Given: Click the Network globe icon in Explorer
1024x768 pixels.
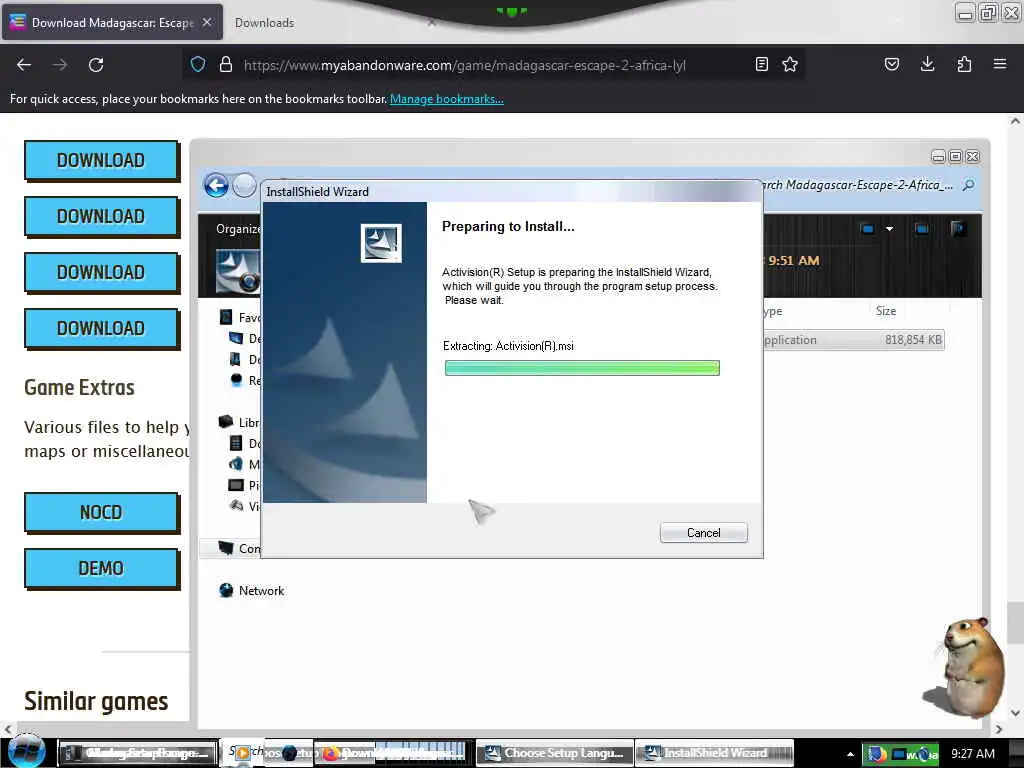Looking at the screenshot, I should click(226, 590).
